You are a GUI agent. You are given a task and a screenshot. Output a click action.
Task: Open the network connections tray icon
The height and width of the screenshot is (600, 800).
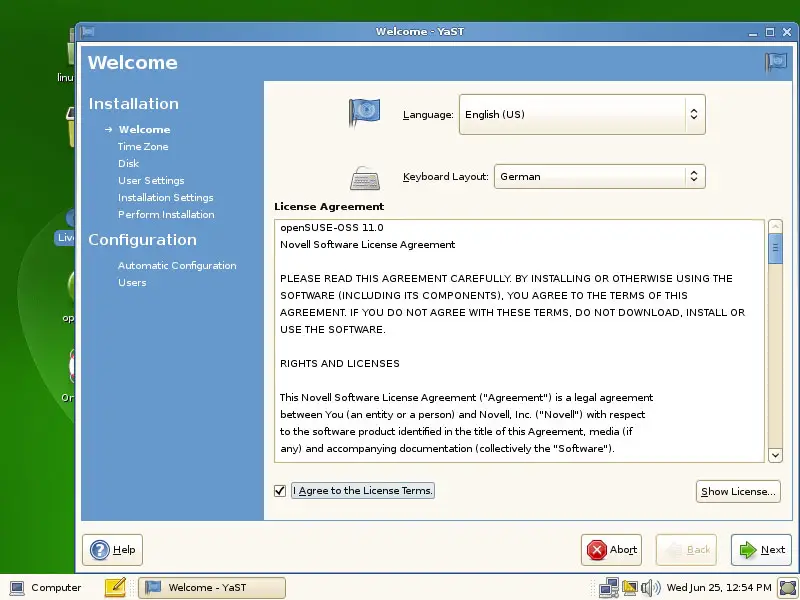[x=609, y=588]
